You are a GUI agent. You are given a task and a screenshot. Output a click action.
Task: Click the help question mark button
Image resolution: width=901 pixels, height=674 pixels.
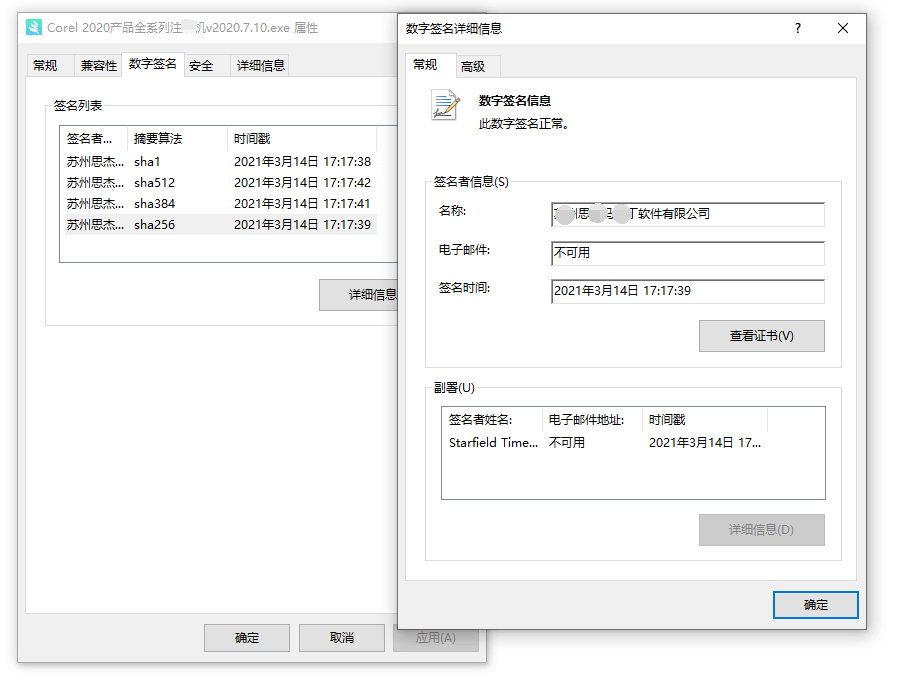pyautogui.click(x=798, y=28)
